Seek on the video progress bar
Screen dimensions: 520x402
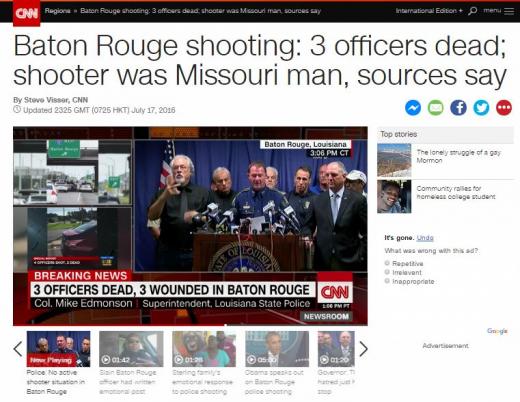tap(190, 325)
